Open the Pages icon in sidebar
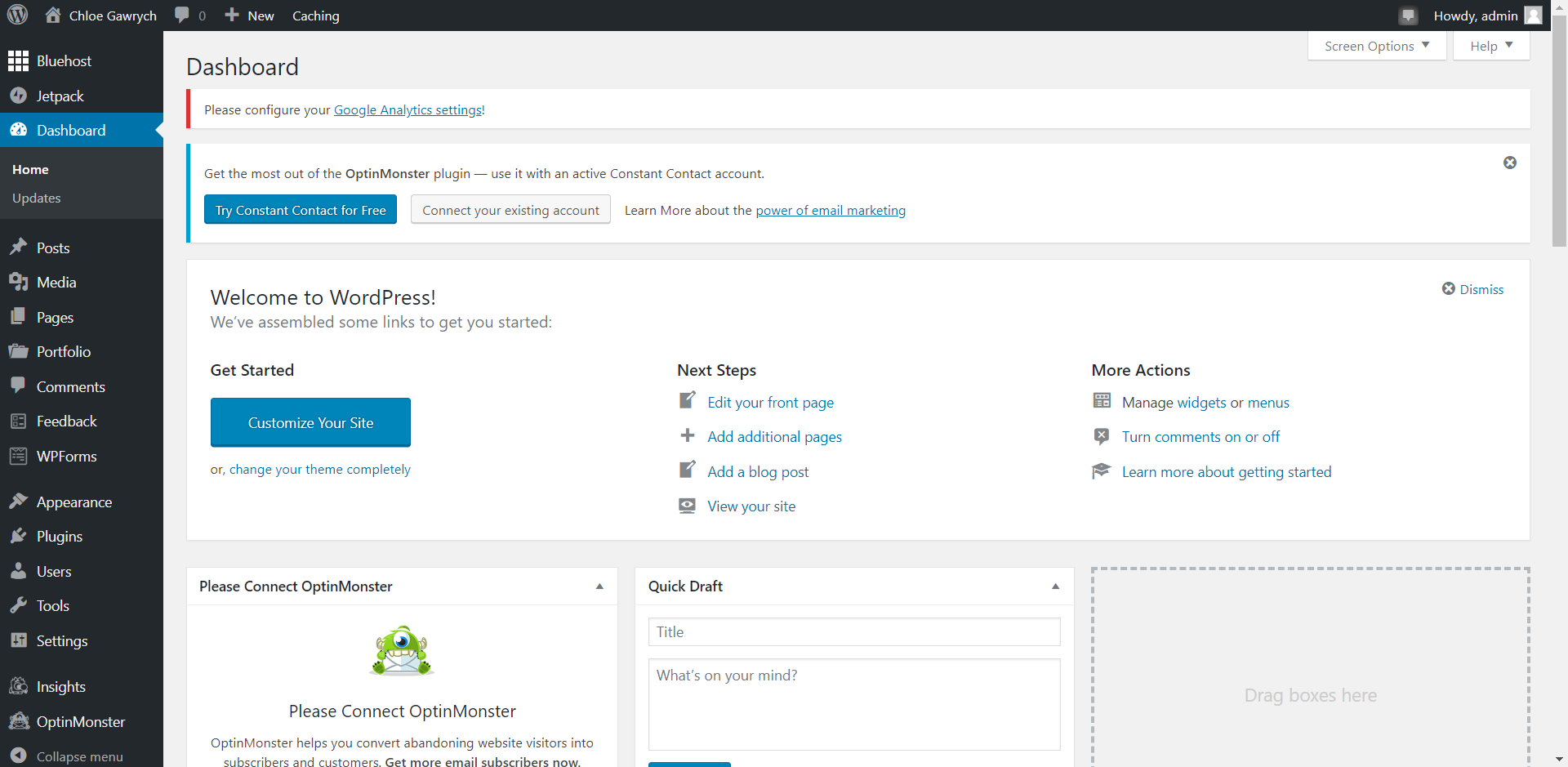Viewport: 1568px width, 767px height. tap(18, 317)
